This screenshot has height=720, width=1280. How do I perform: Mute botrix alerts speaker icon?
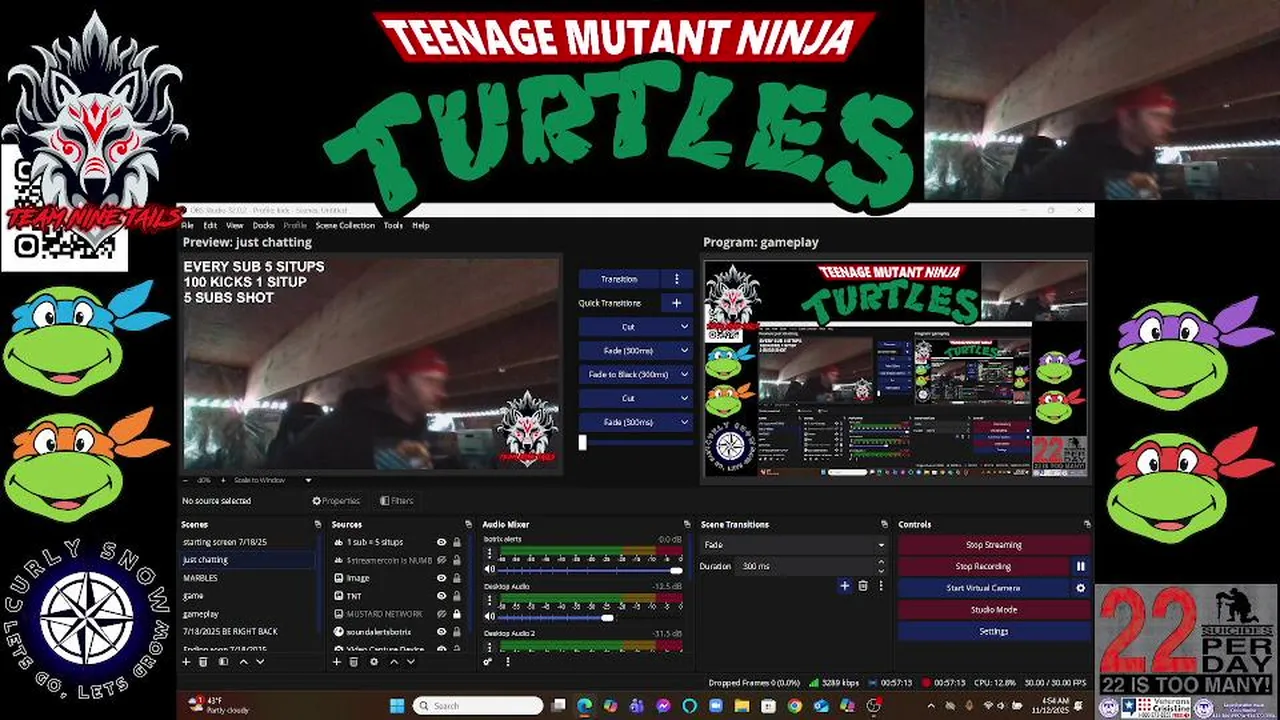[490, 570]
